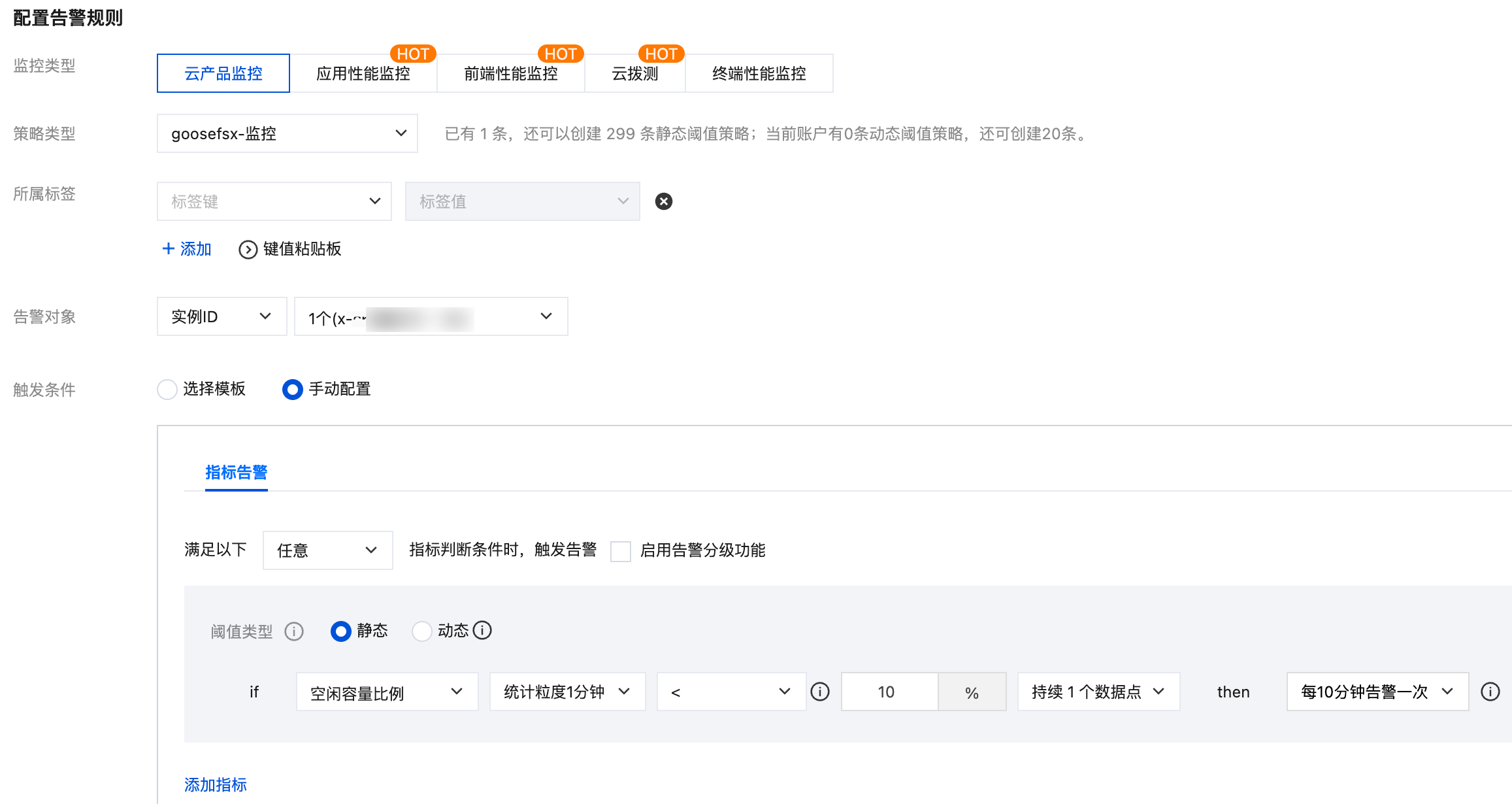Open the 指标告警 tab
Image resolution: width=1512 pixels, height=804 pixels.
pos(237,473)
